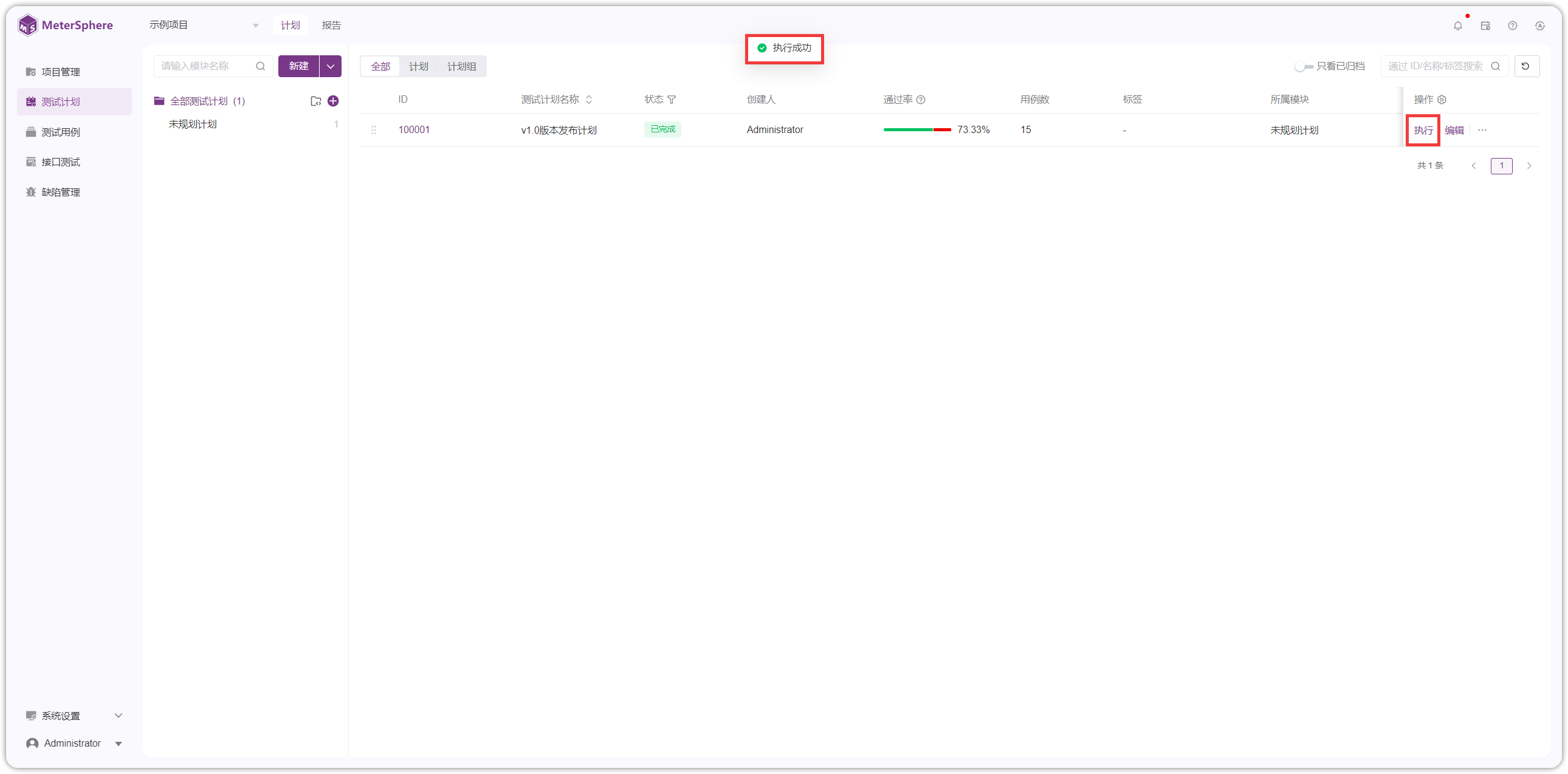Switch to the 计划 top tab
This screenshot has height=774, width=1568.
click(x=291, y=25)
